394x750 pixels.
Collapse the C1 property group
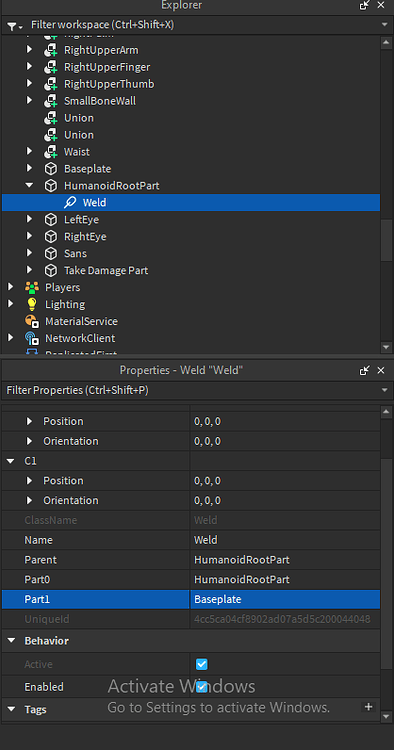(11, 461)
